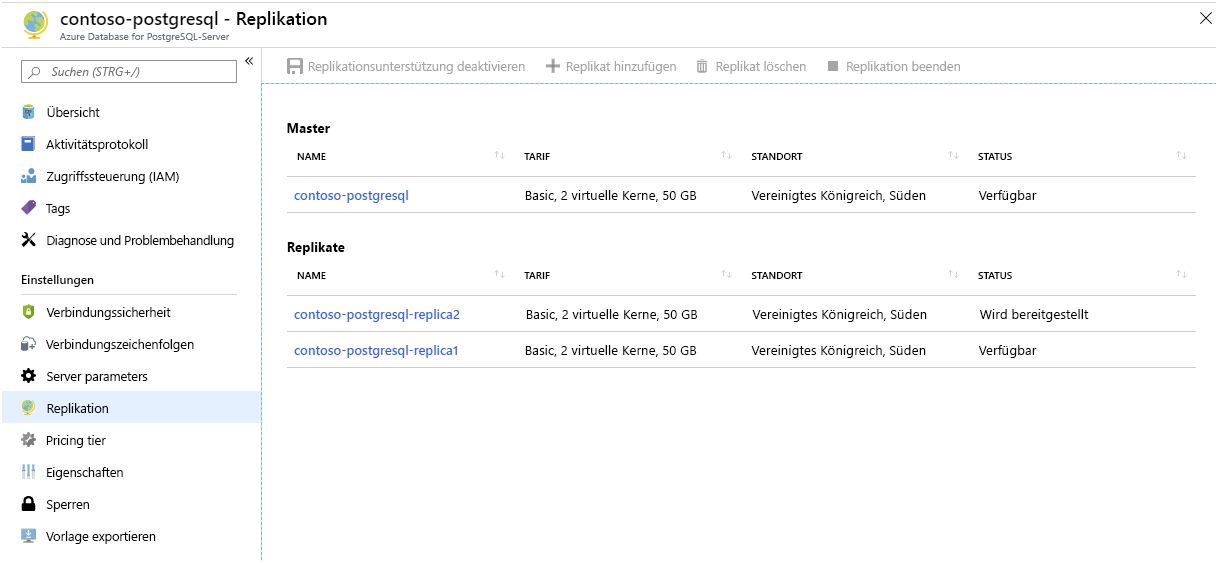Click the Verbindungssicherheit shield icon
1218x563 pixels.
(28, 312)
